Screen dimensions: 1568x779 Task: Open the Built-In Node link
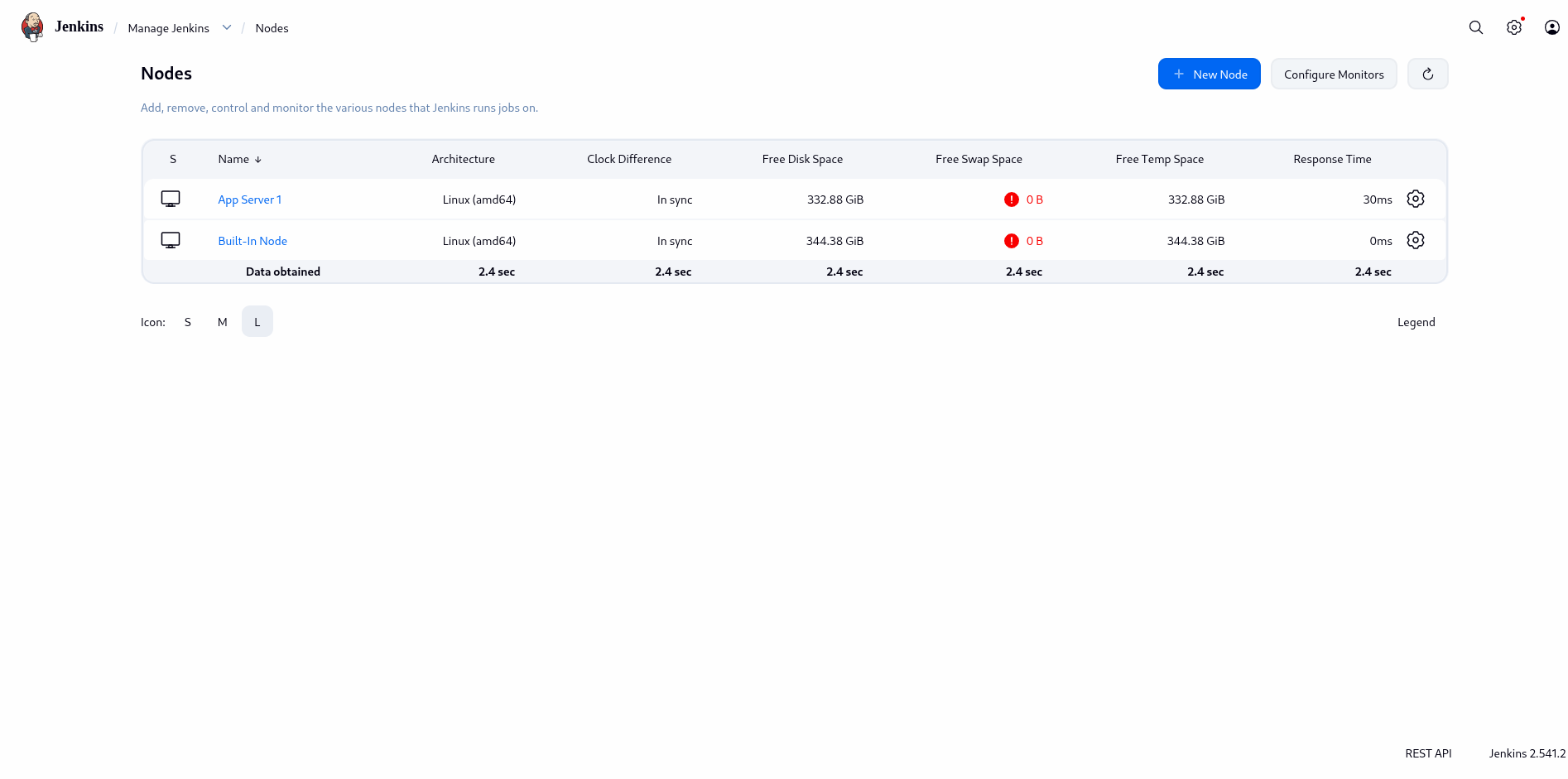[253, 241]
